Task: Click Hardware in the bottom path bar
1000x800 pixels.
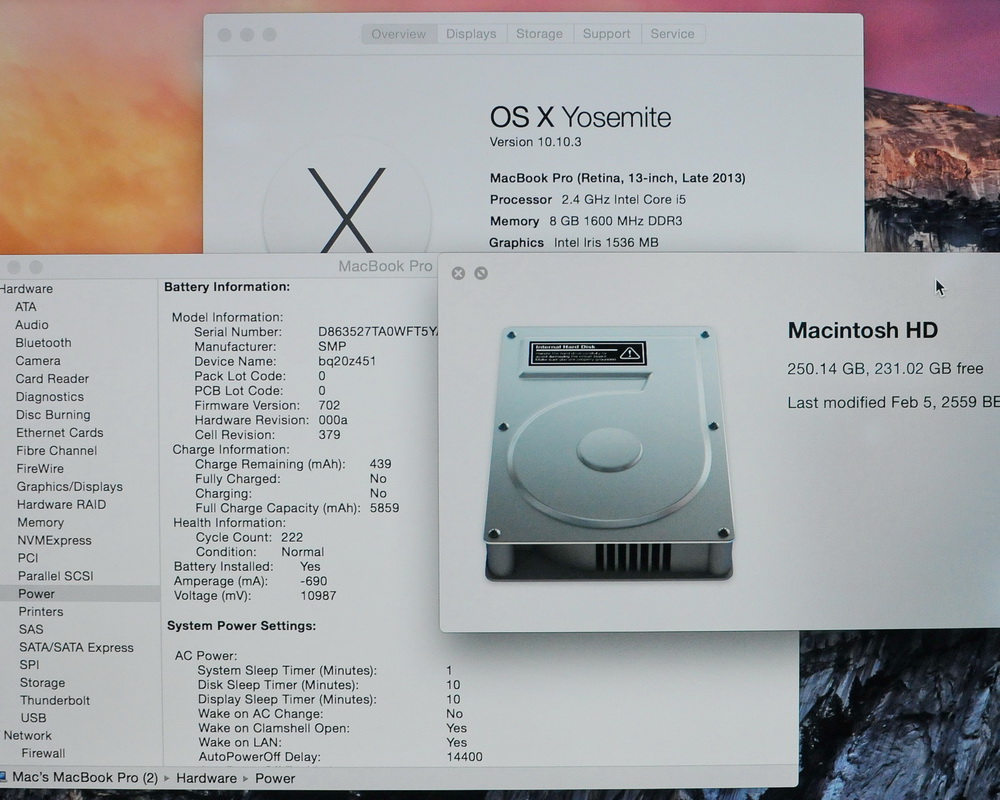Action: tap(206, 778)
